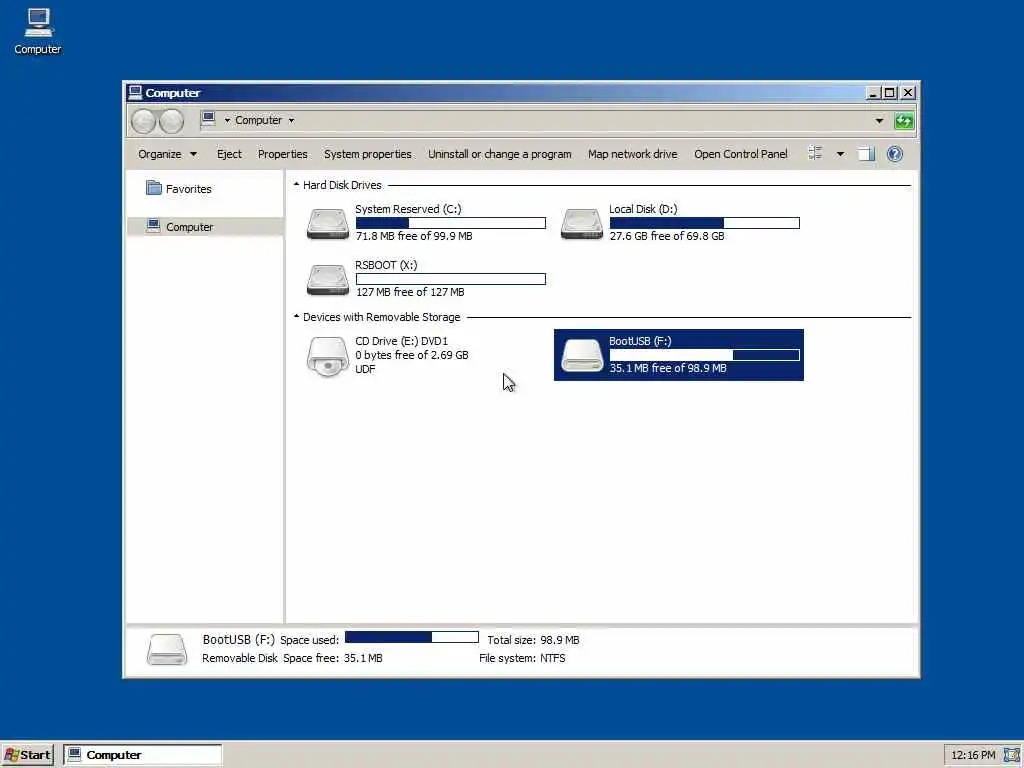Select the RSBOOT (X:) drive icon
This screenshot has height=768, width=1024.
328,280
